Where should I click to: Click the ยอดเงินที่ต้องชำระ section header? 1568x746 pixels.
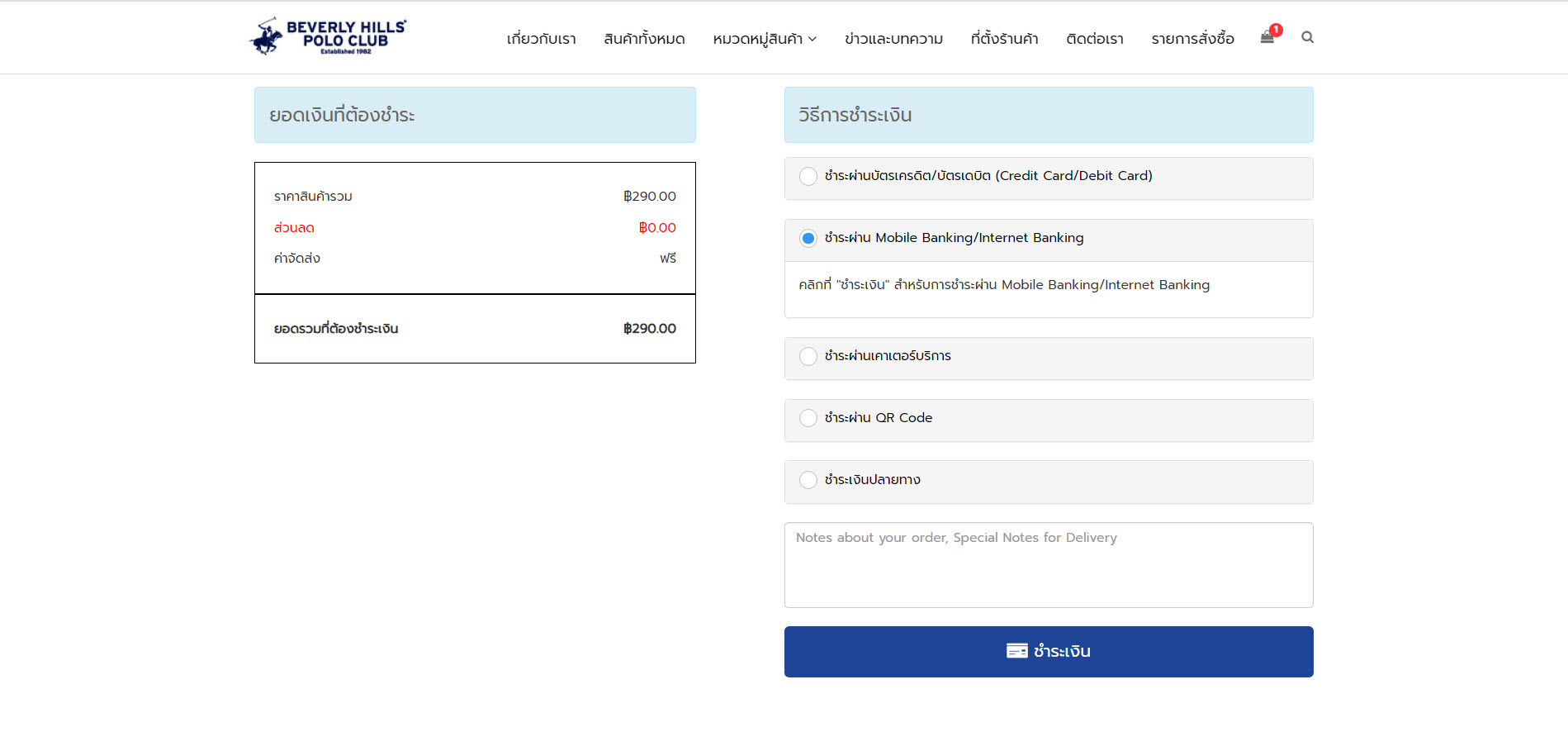tap(475, 115)
